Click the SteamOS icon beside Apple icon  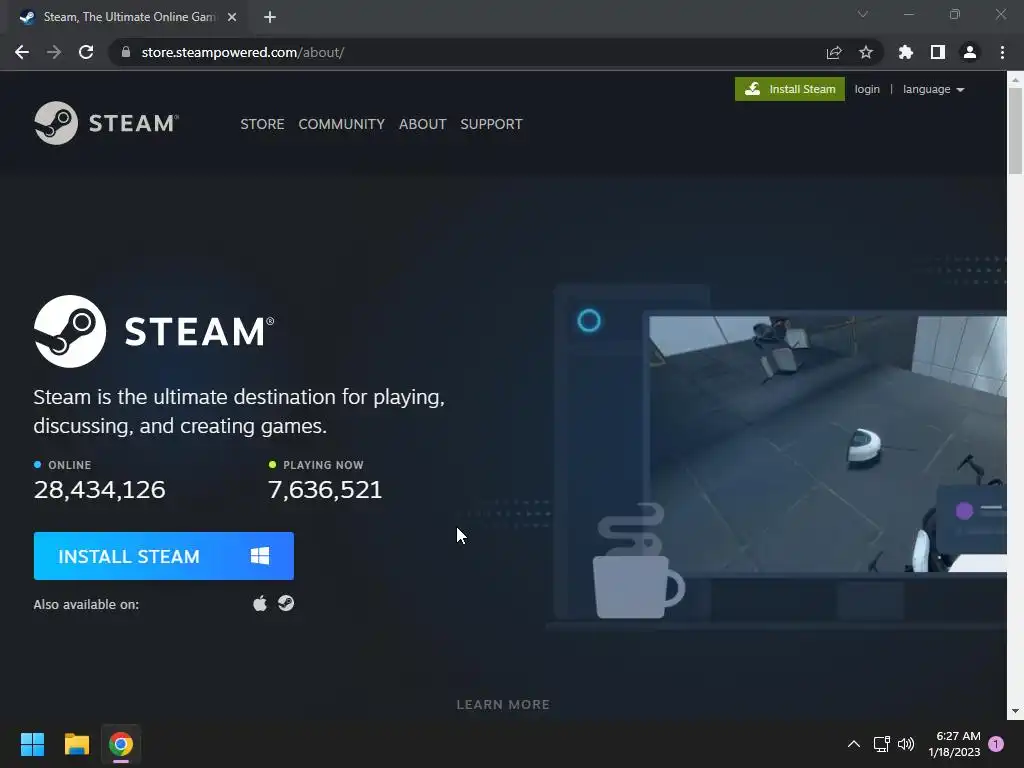click(286, 603)
